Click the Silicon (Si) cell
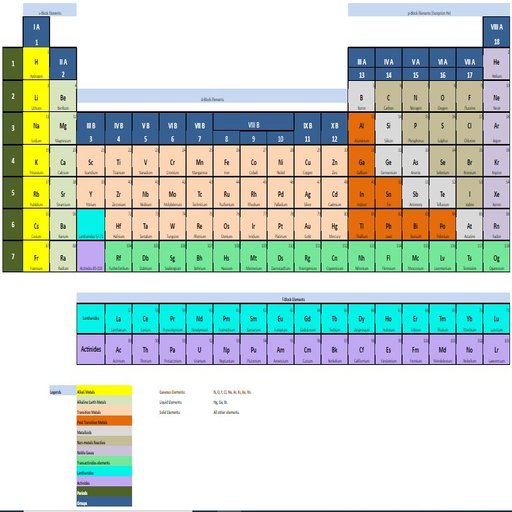Image resolution: width=512 pixels, height=512 pixels. (388, 128)
